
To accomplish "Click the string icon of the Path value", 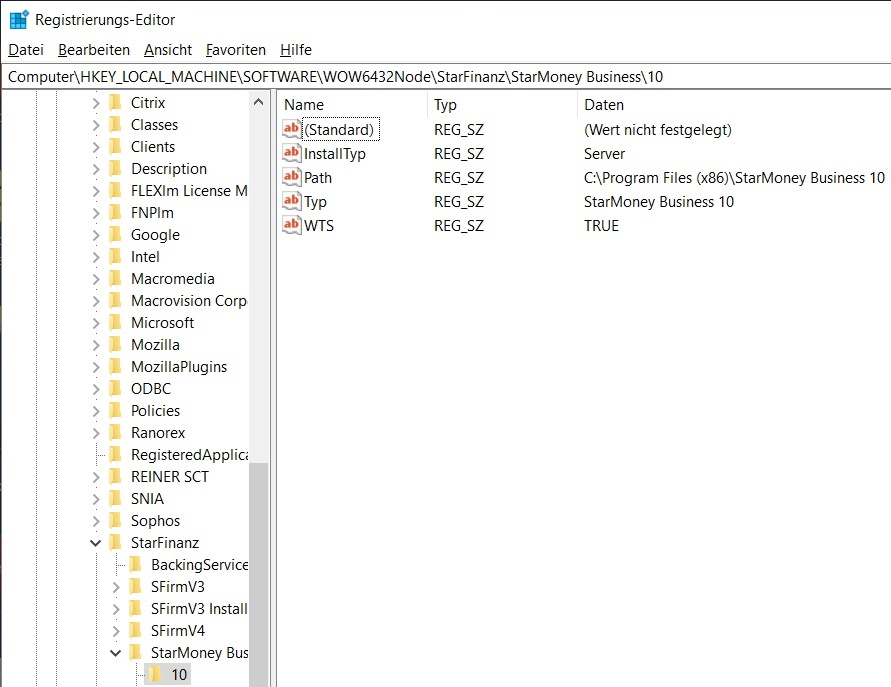I will [x=292, y=177].
